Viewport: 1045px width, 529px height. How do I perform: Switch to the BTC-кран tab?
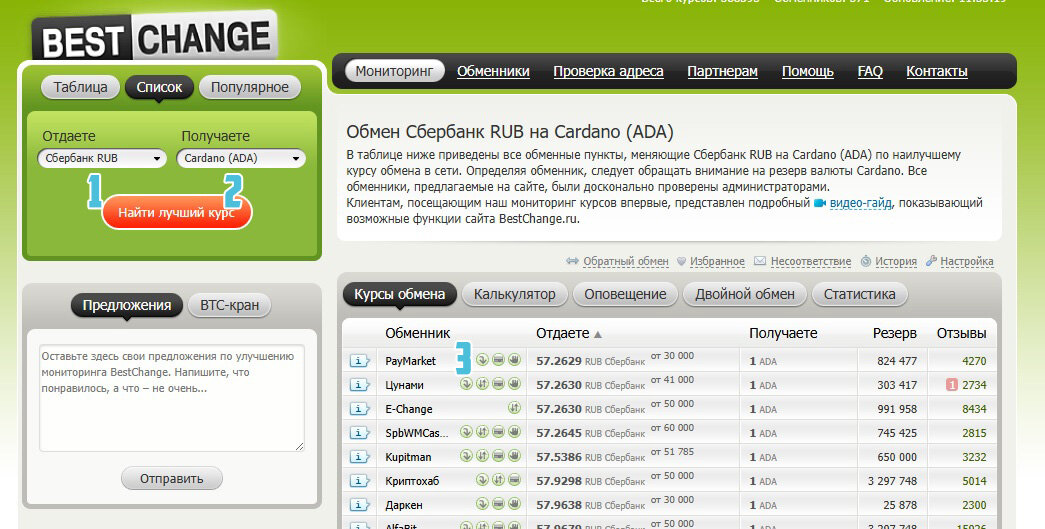click(230, 306)
